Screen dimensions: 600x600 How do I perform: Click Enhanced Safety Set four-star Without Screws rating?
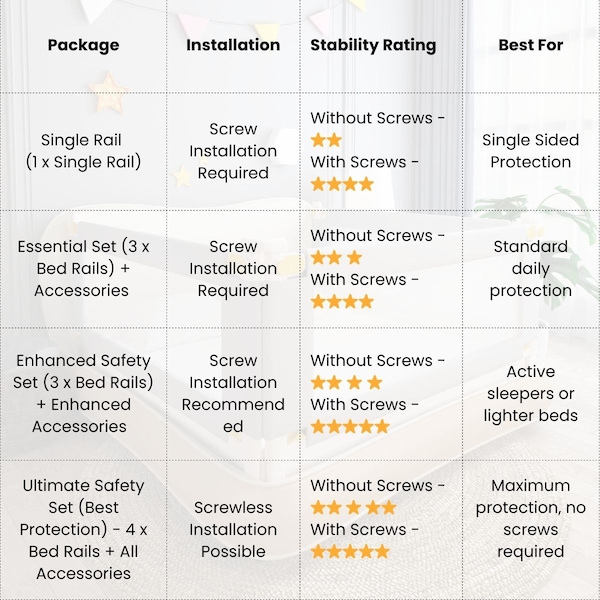pyautogui.click(x=347, y=382)
